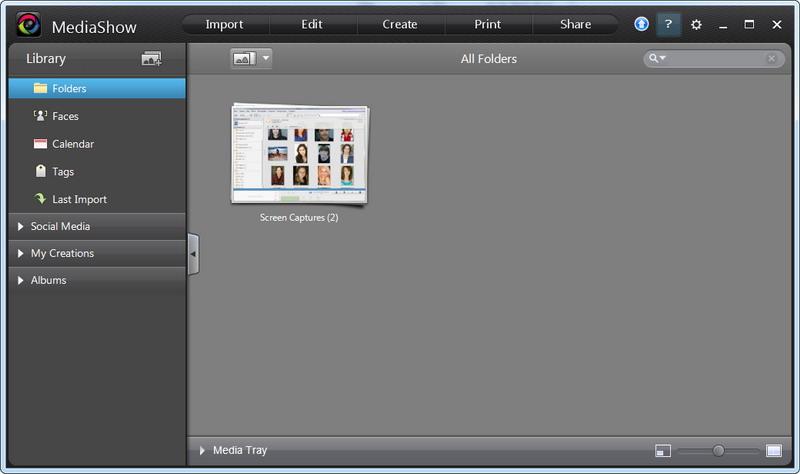Image resolution: width=800 pixels, height=474 pixels.
Task: Maximize the MediaShow window
Action: click(749, 24)
